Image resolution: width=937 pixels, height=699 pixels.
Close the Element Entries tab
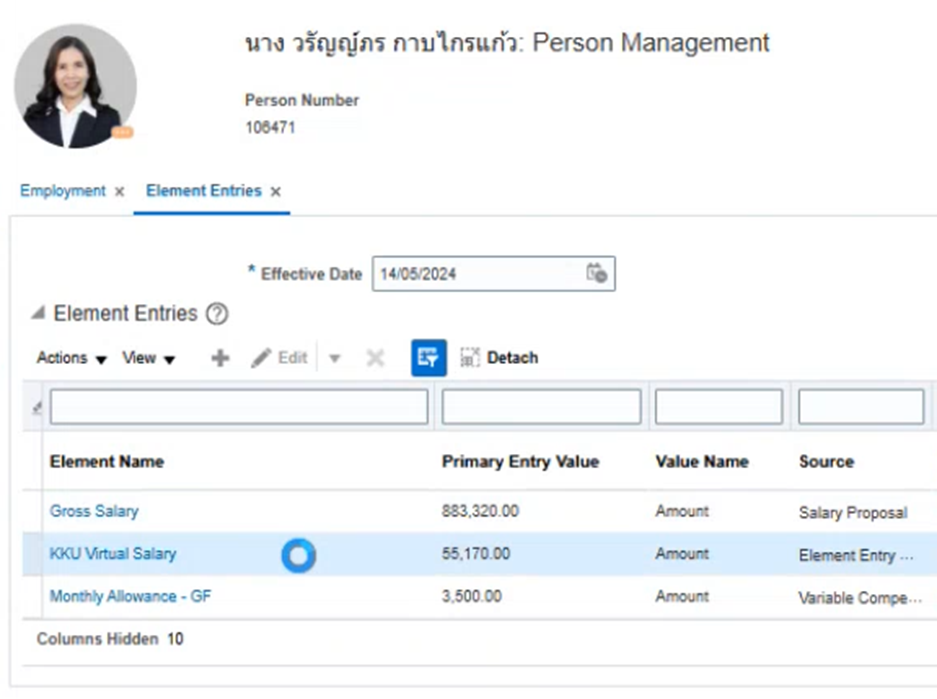276,192
